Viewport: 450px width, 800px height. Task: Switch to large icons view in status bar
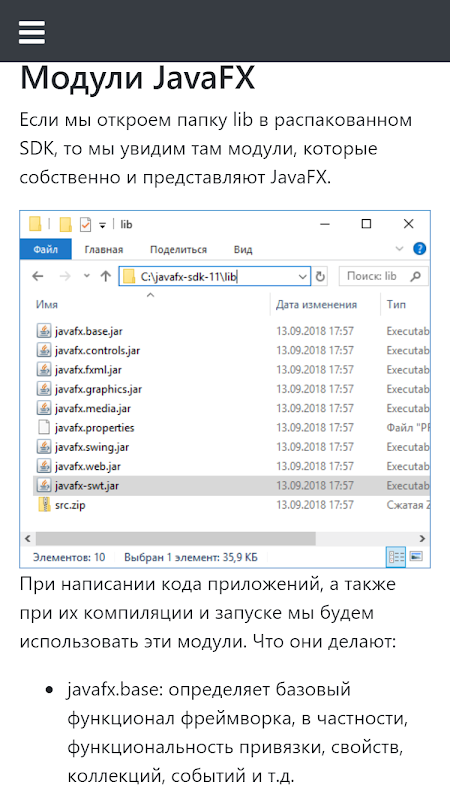[416, 557]
